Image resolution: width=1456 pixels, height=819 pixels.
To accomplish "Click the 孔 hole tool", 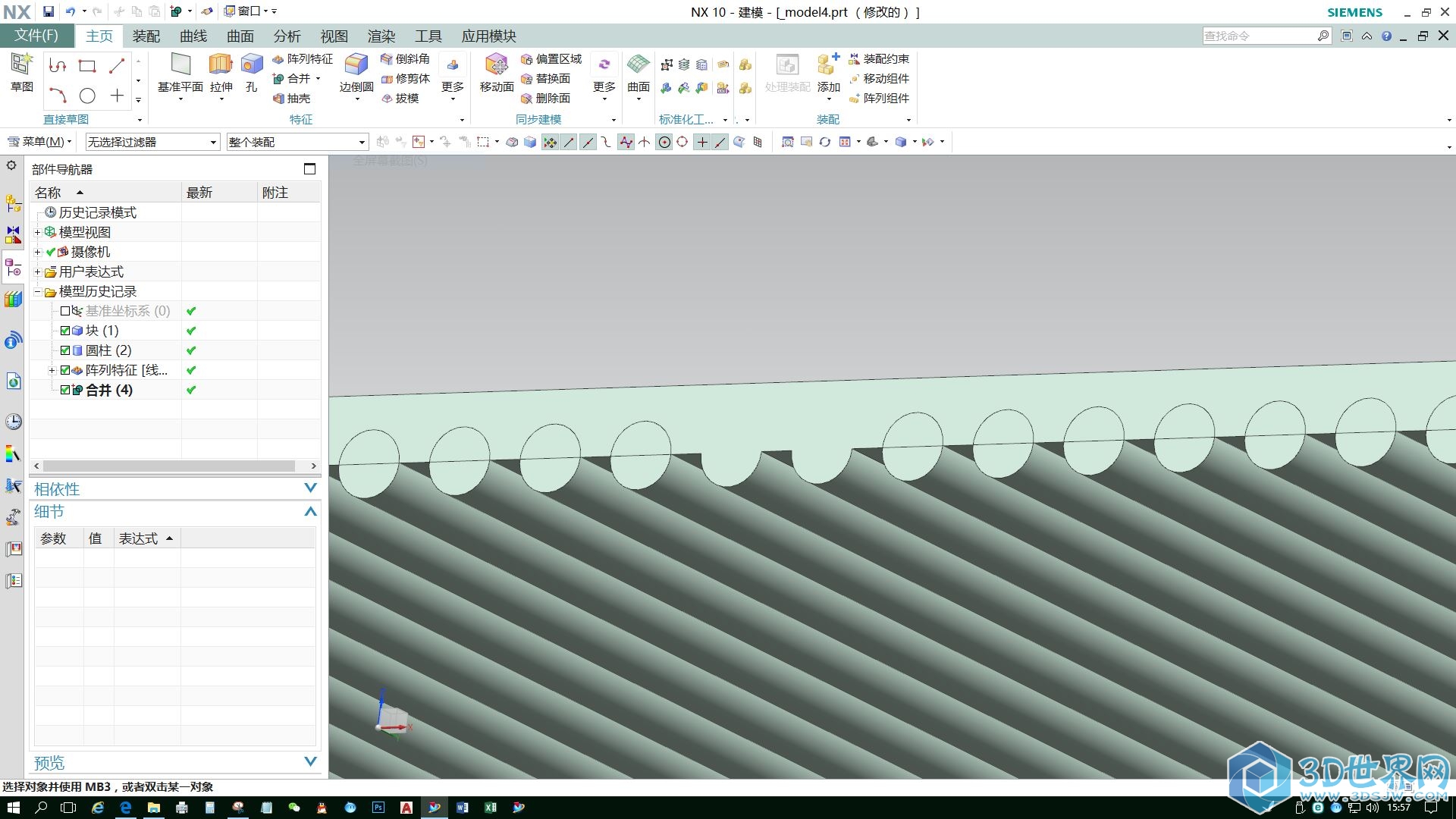I will (252, 74).
